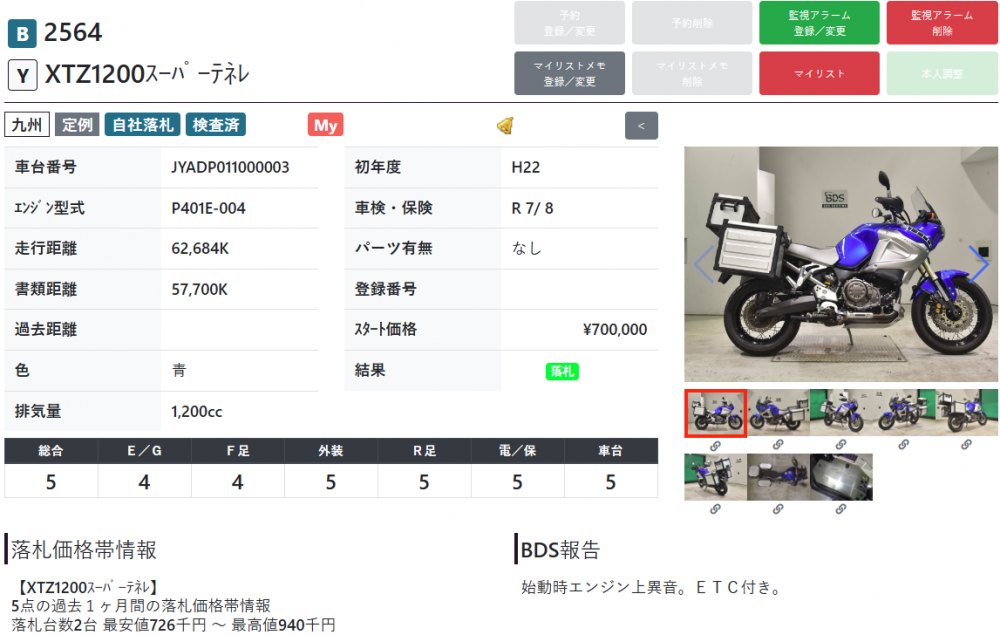Click the red My tag
This screenshot has width=1000, height=635.
tap(325, 125)
